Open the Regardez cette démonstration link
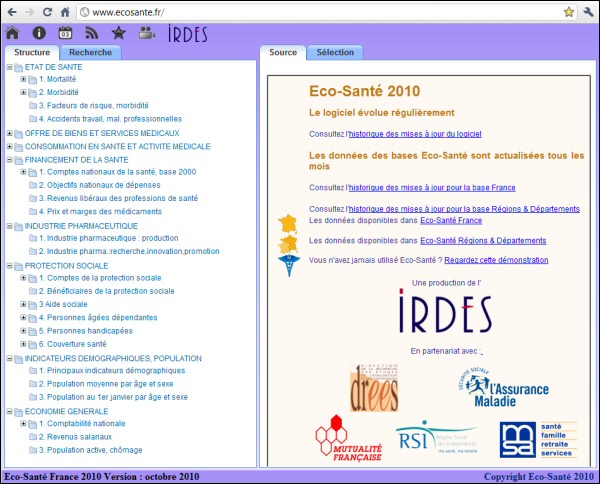 [496, 260]
